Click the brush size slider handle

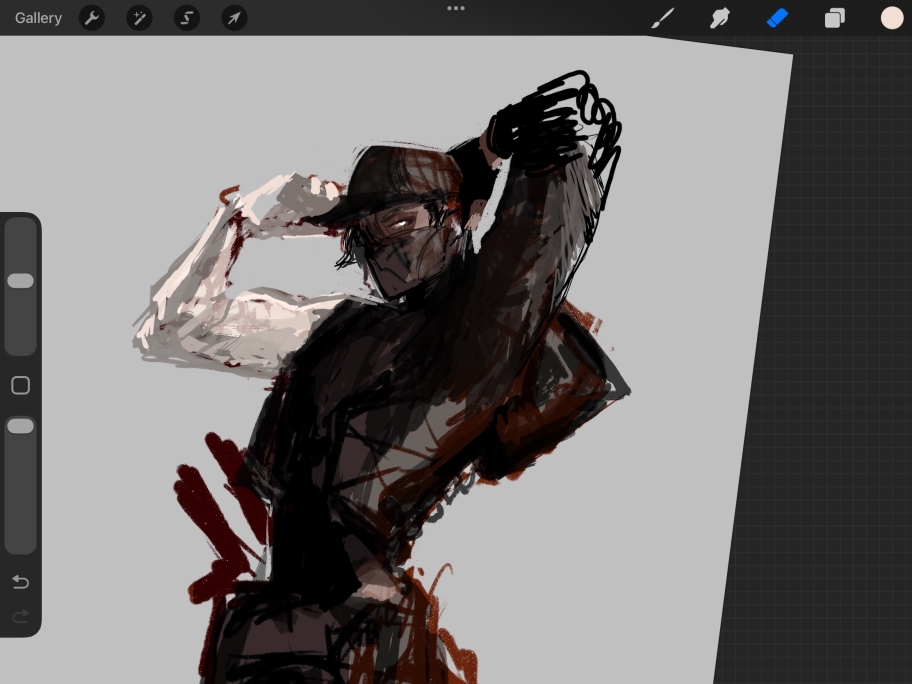click(21, 281)
